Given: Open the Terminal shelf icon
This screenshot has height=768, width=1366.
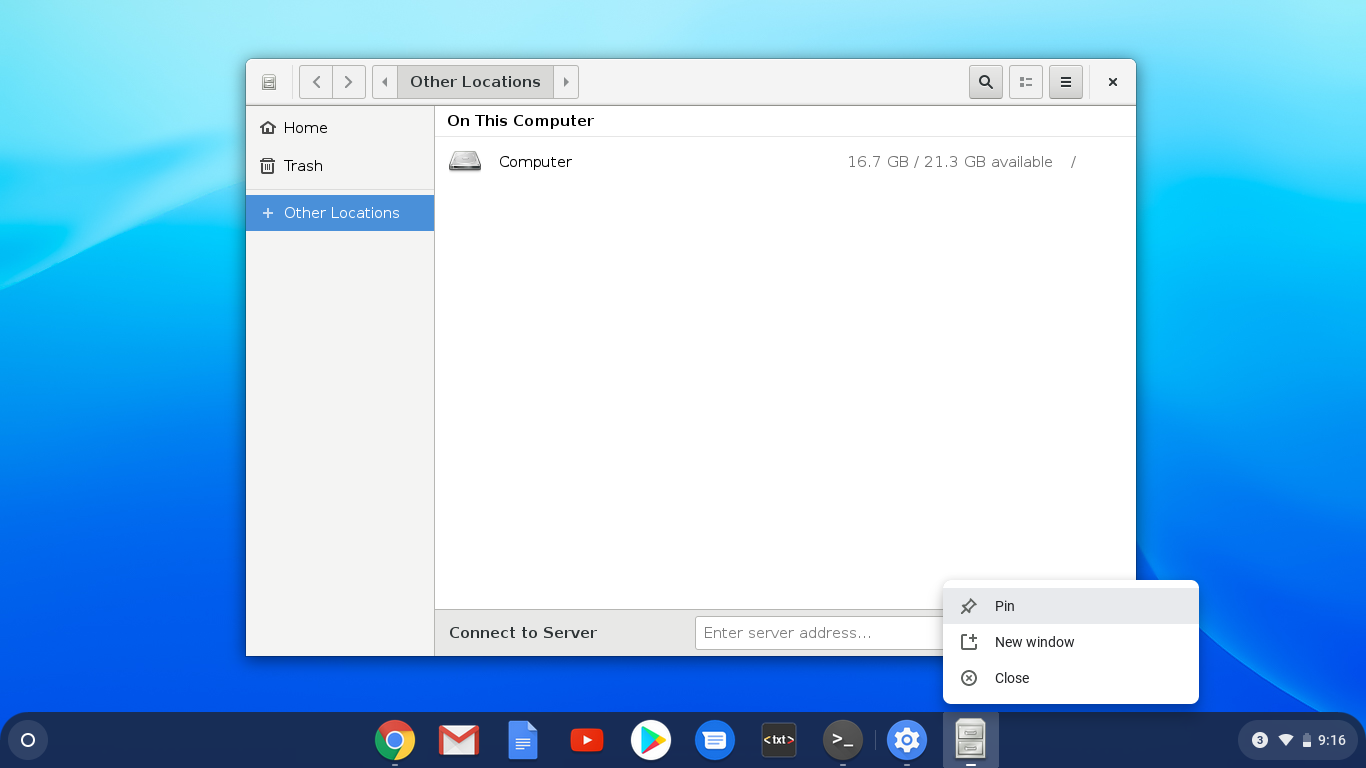Looking at the screenshot, I should tap(843, 740).
